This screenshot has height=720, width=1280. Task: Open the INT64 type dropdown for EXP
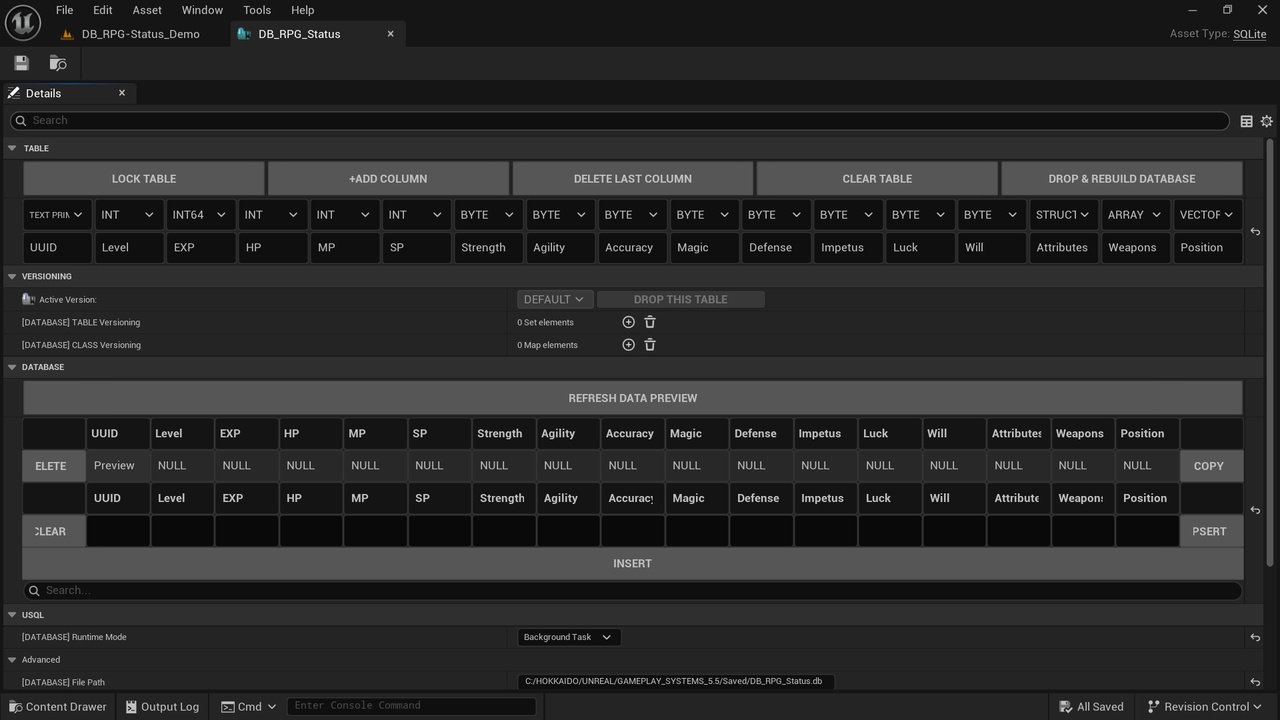point(201,215)
